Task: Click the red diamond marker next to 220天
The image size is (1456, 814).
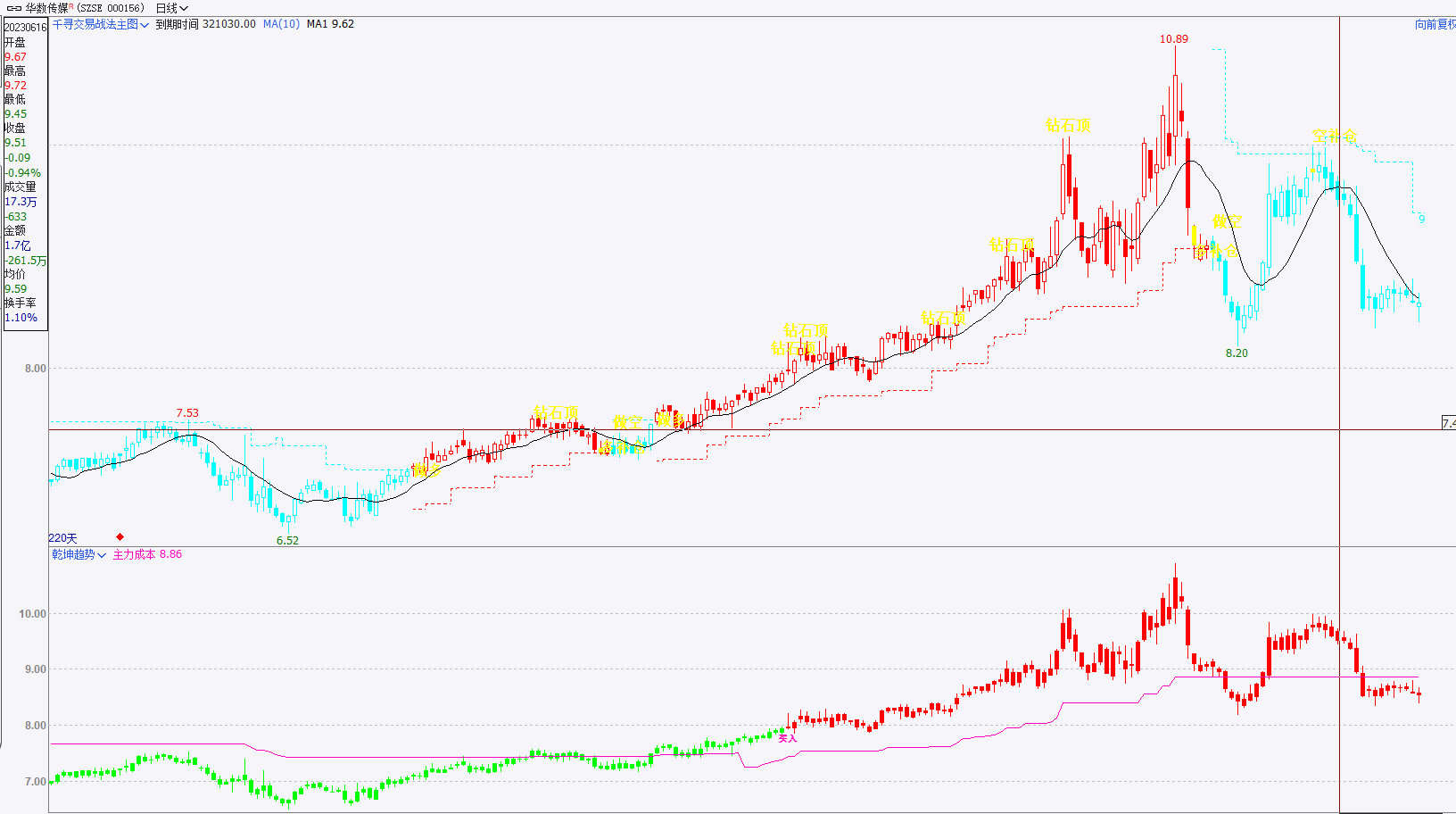Action: [120, 536]
